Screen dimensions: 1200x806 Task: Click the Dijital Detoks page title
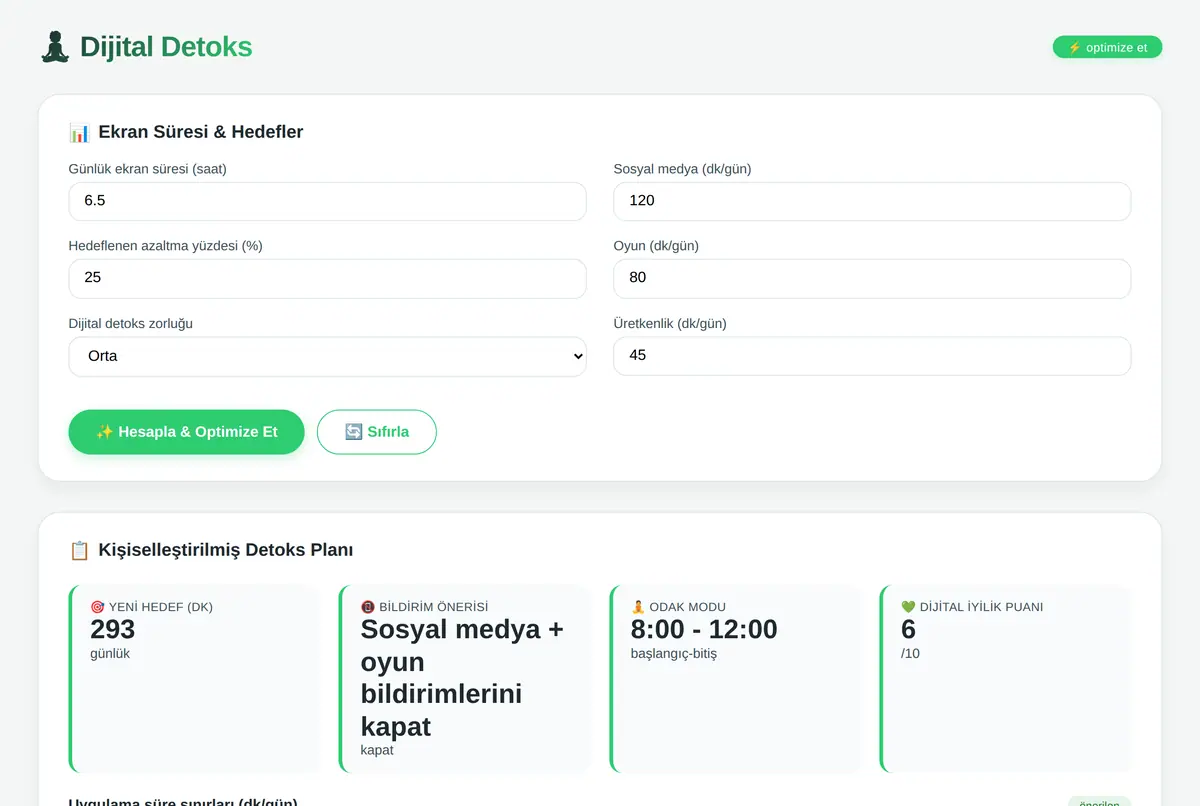point(166,47)
